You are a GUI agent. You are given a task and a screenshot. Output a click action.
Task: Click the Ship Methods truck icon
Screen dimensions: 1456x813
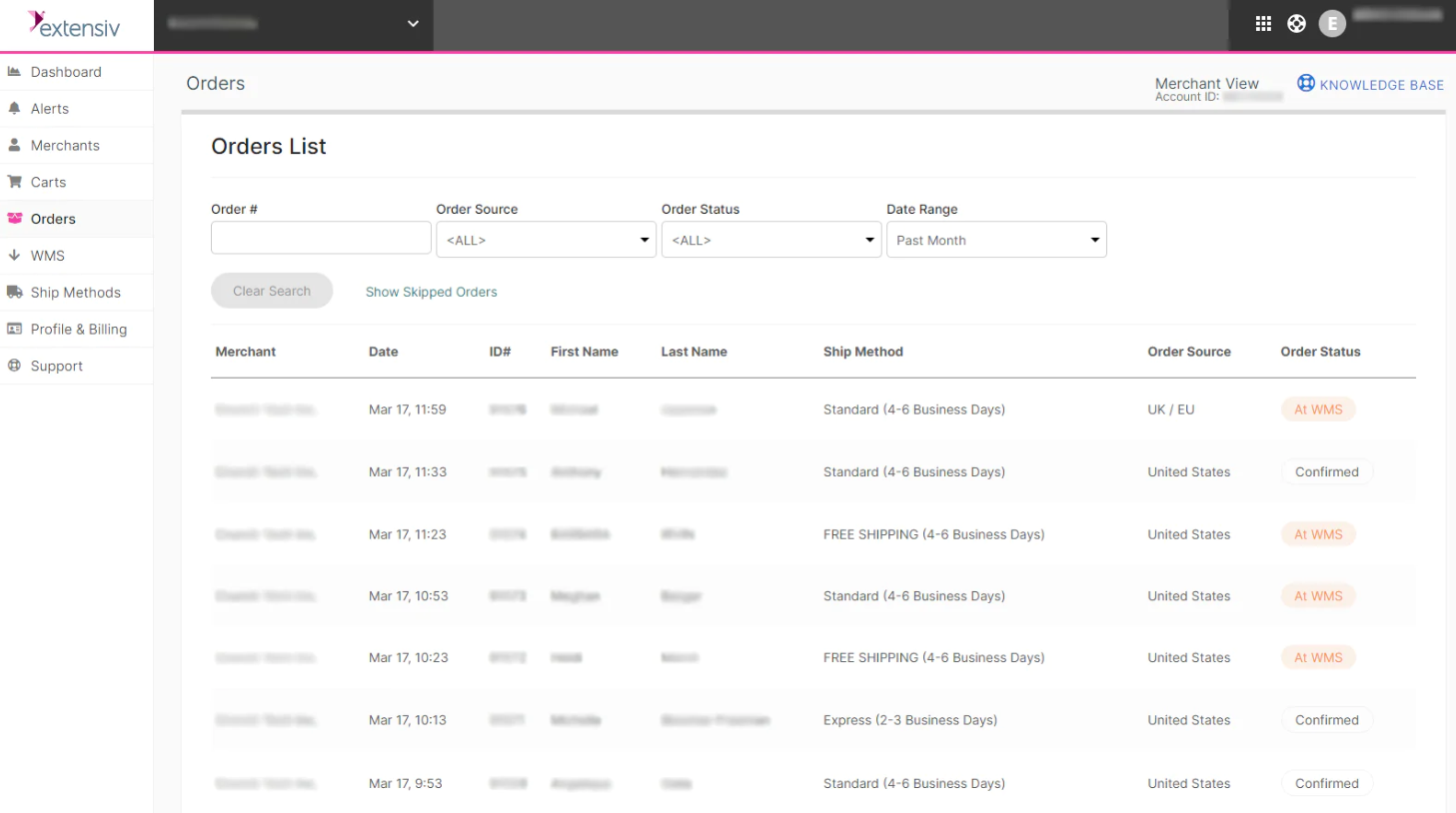[15, 292]
